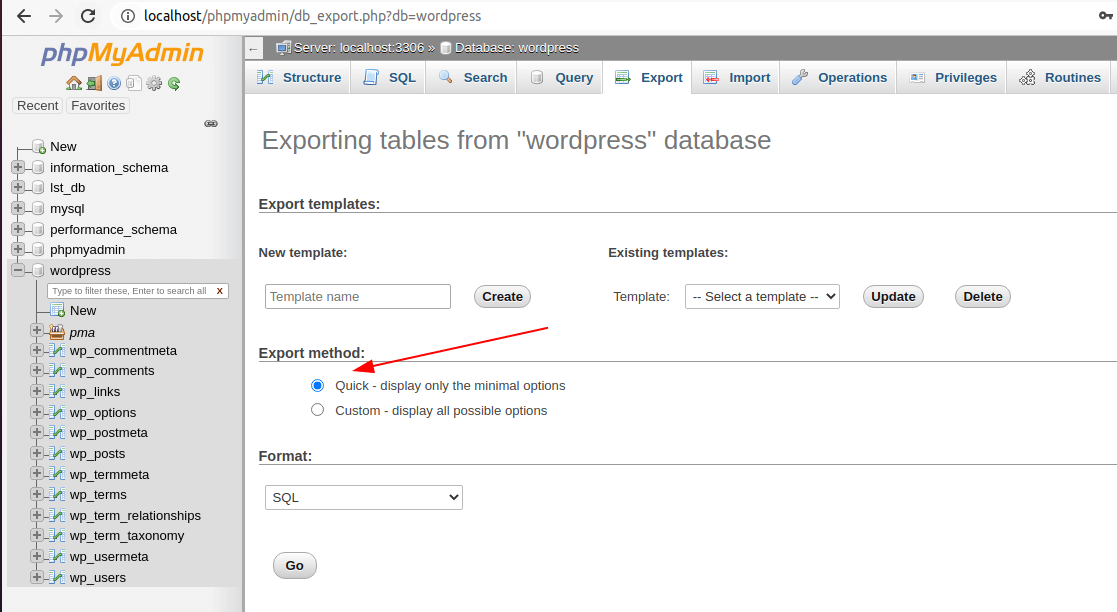Open the Search tab
The width and height of the screenshot is (1117, 612).
pos(472,78)
